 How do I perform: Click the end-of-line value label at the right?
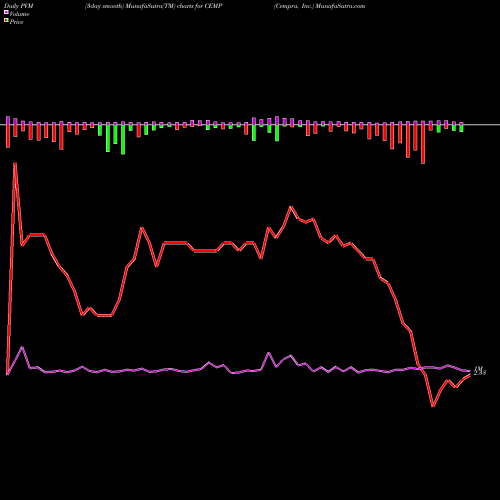tap(480, 371)
